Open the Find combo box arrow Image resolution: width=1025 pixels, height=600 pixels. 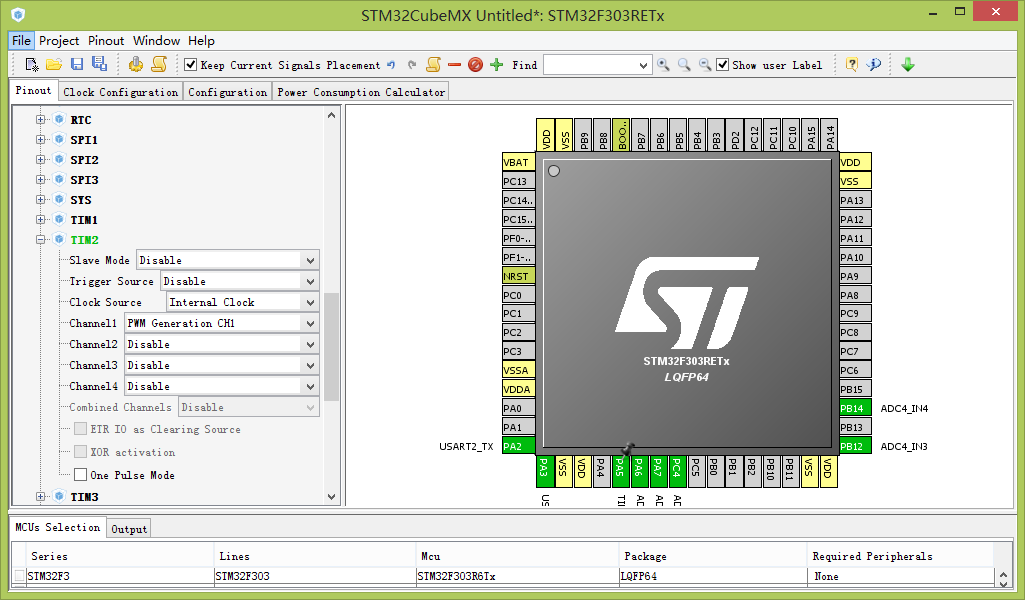(x=643, y=65)
